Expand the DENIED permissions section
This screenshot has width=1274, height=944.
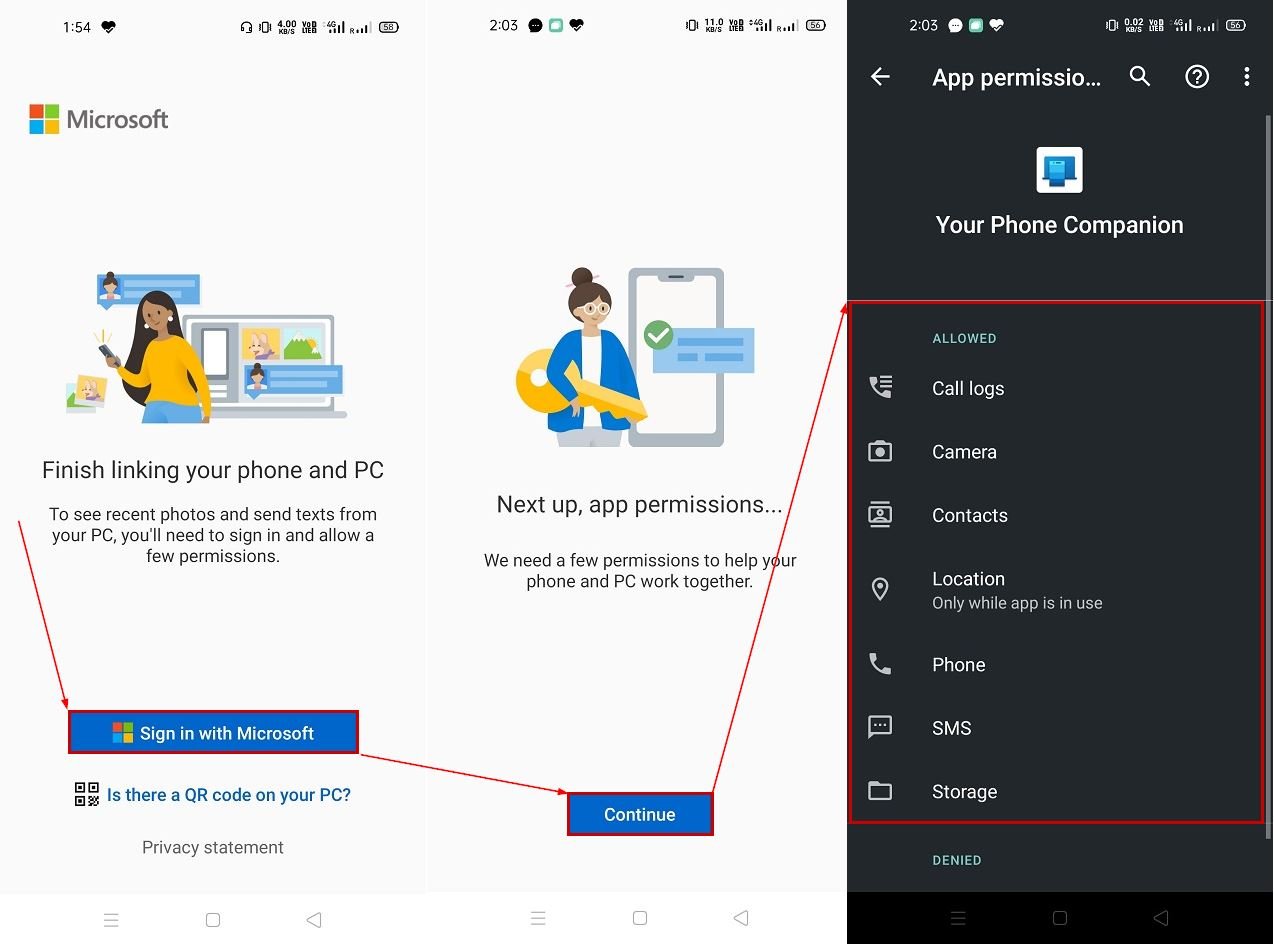pos(957,860)
